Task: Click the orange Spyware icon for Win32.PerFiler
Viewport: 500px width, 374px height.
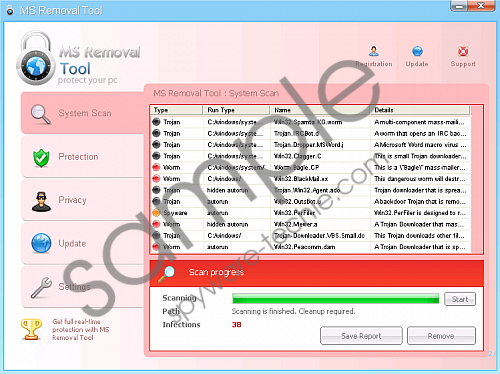Action: [156, 213]
